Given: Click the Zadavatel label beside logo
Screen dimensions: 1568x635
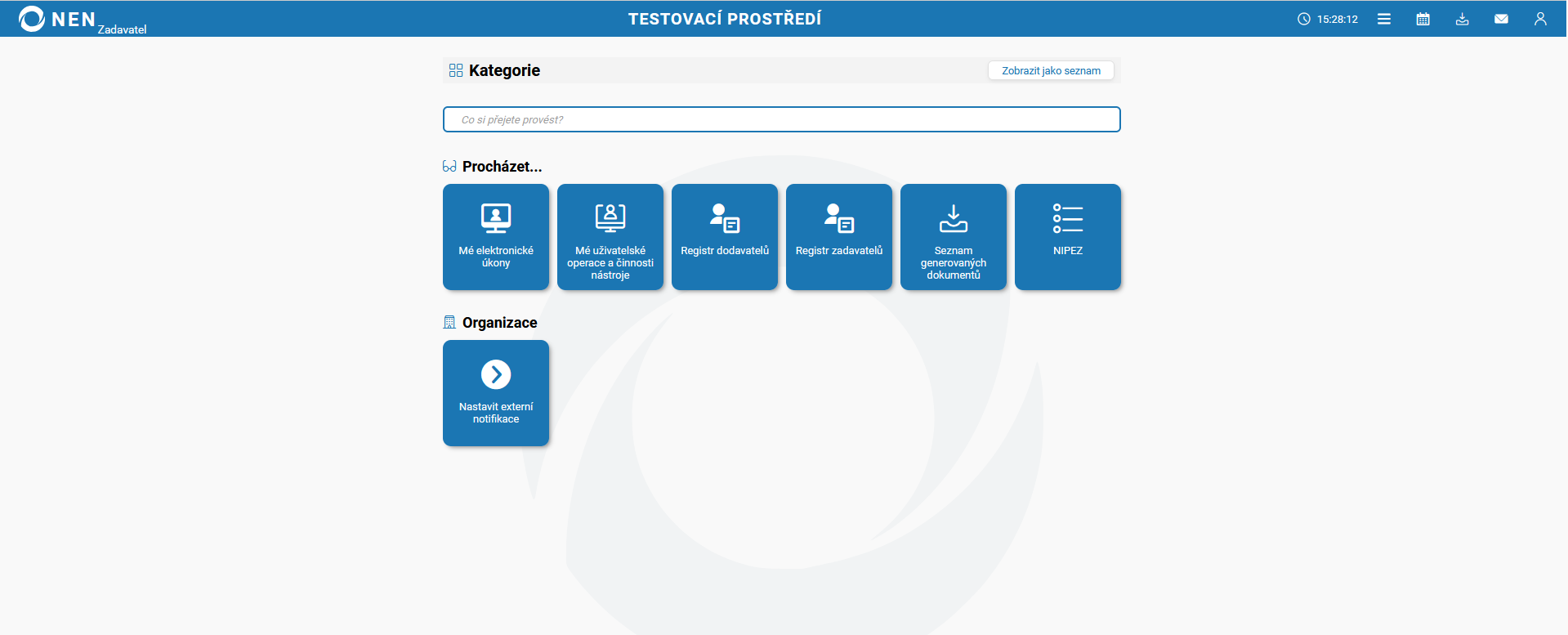Looking at the screenshot, I should click(123, 29).
